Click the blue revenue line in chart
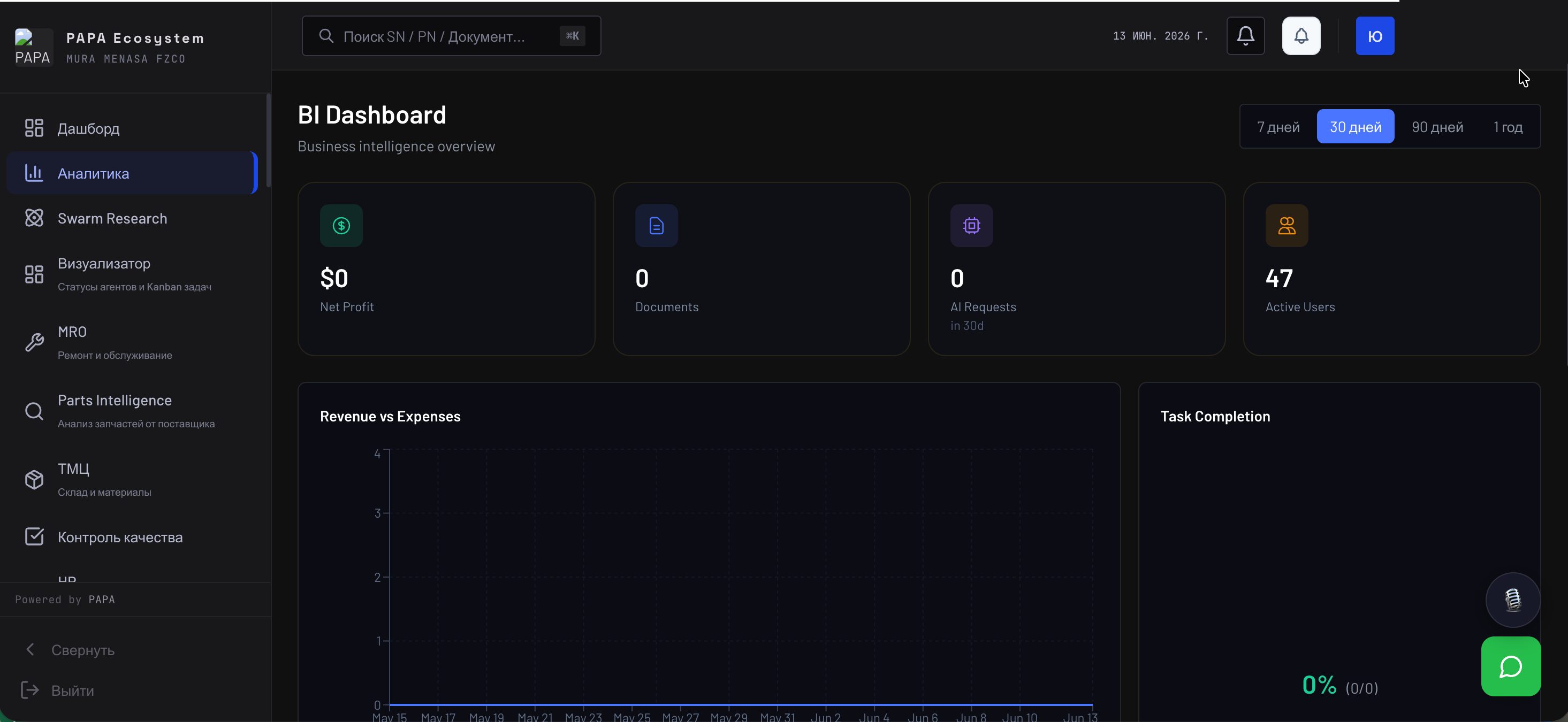The width and height of the screenshot is (1568, 722). (x=741, y=704)
